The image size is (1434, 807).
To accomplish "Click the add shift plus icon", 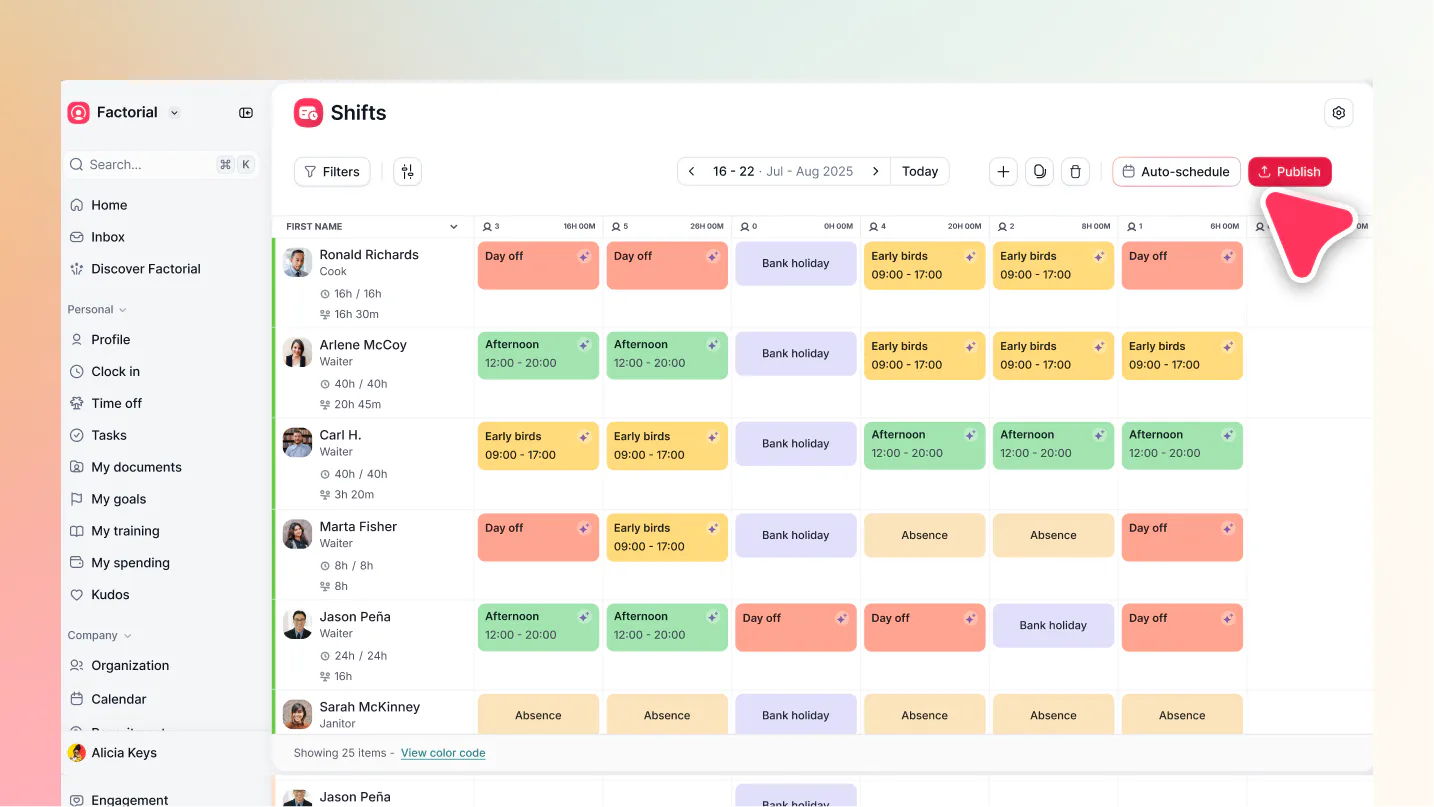I will pos(1003,172).
